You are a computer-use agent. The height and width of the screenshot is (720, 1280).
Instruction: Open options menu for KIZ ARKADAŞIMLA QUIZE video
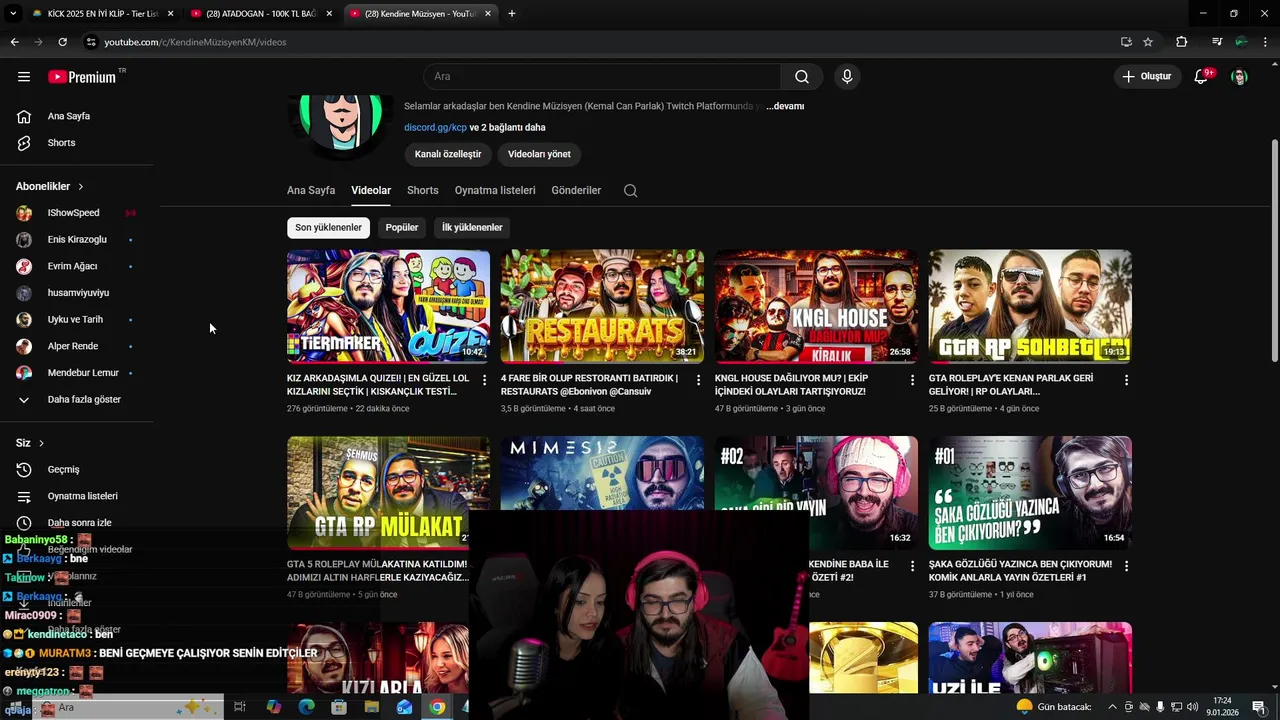pyautogui.click(x=484, y=380)
